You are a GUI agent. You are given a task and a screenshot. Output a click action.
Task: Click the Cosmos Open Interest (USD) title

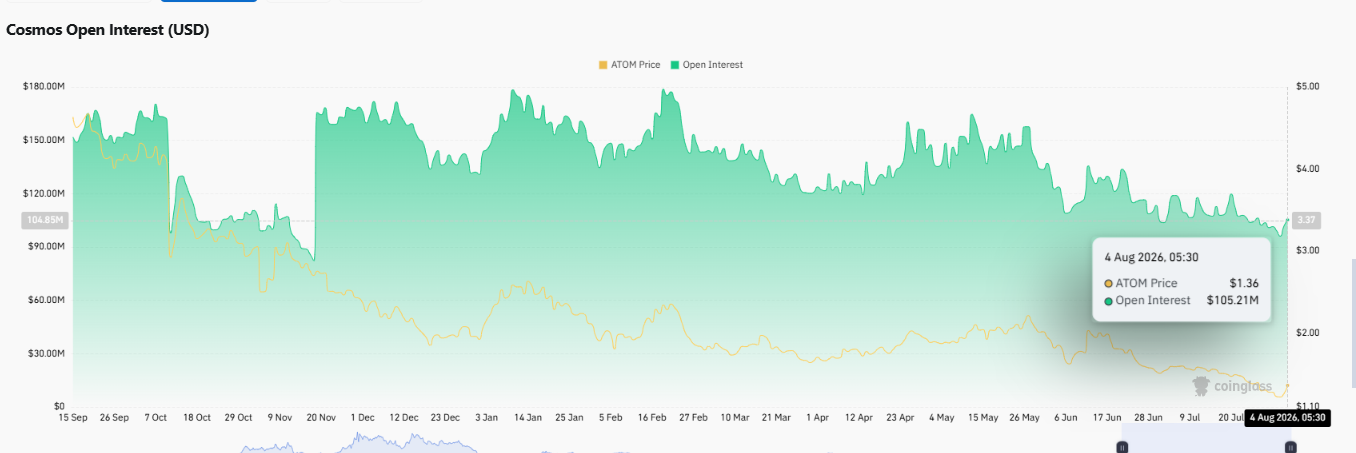pos(107,31)
